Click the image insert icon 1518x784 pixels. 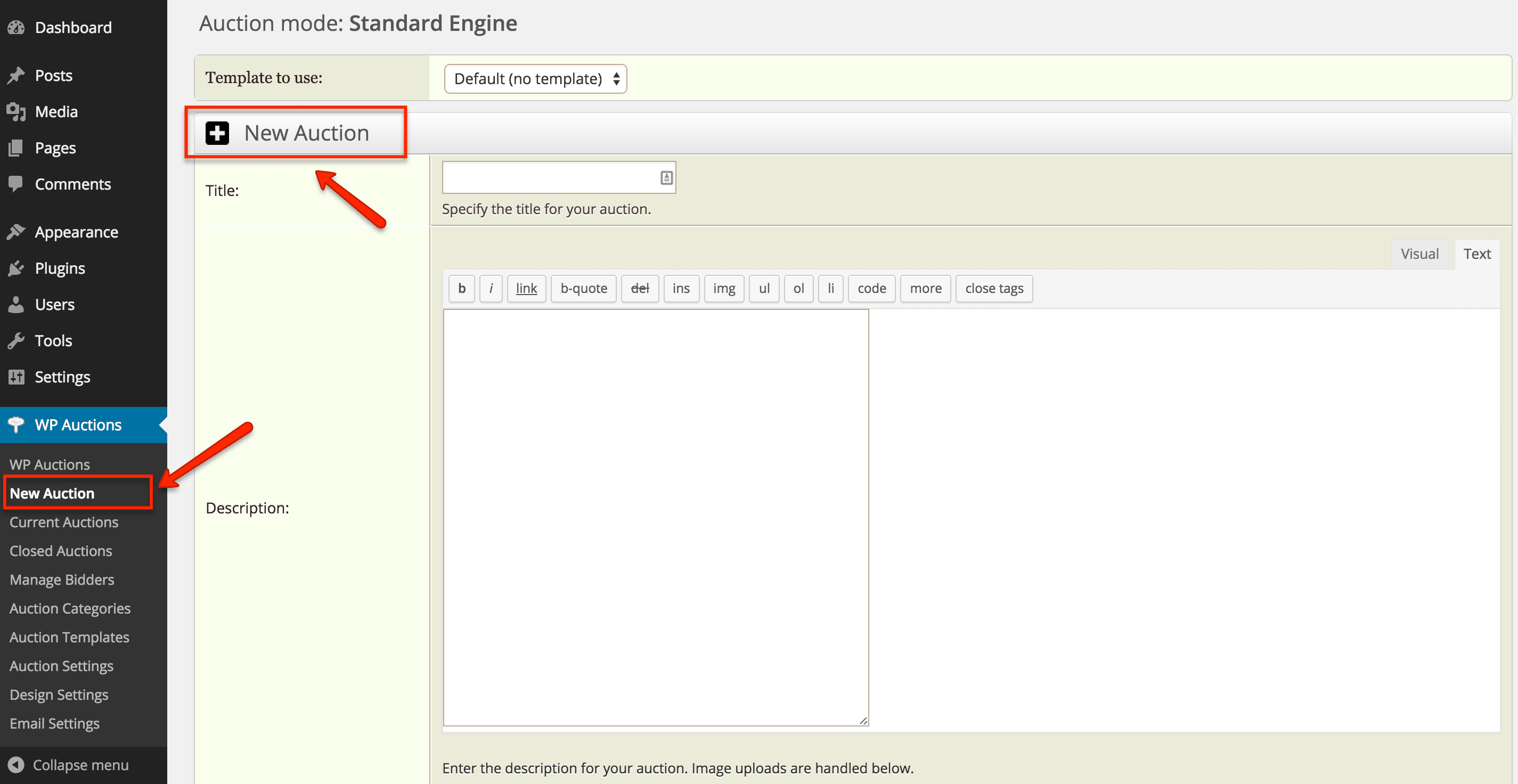(723, 288)
